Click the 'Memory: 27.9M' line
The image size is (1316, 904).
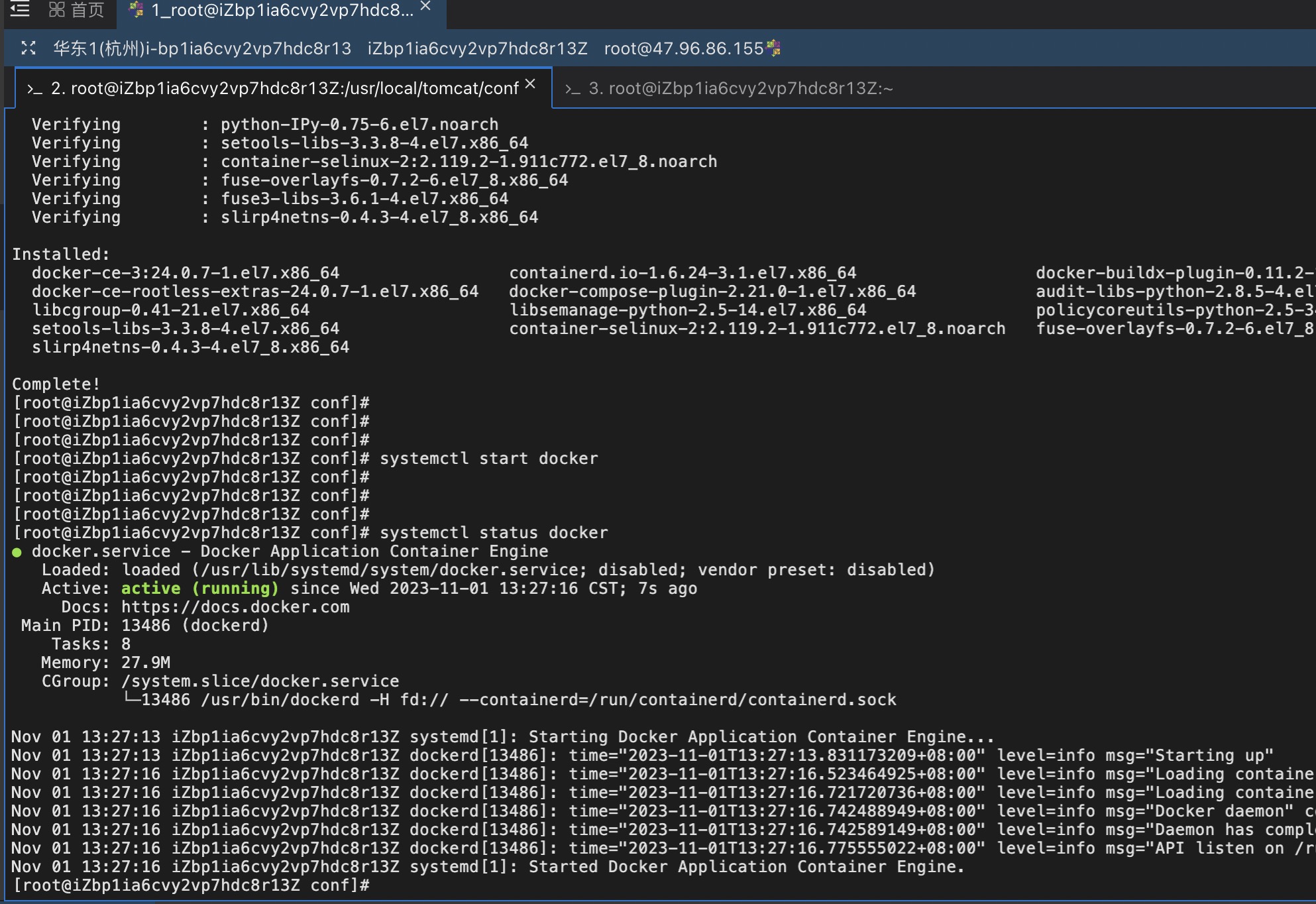tap(106, 663)
